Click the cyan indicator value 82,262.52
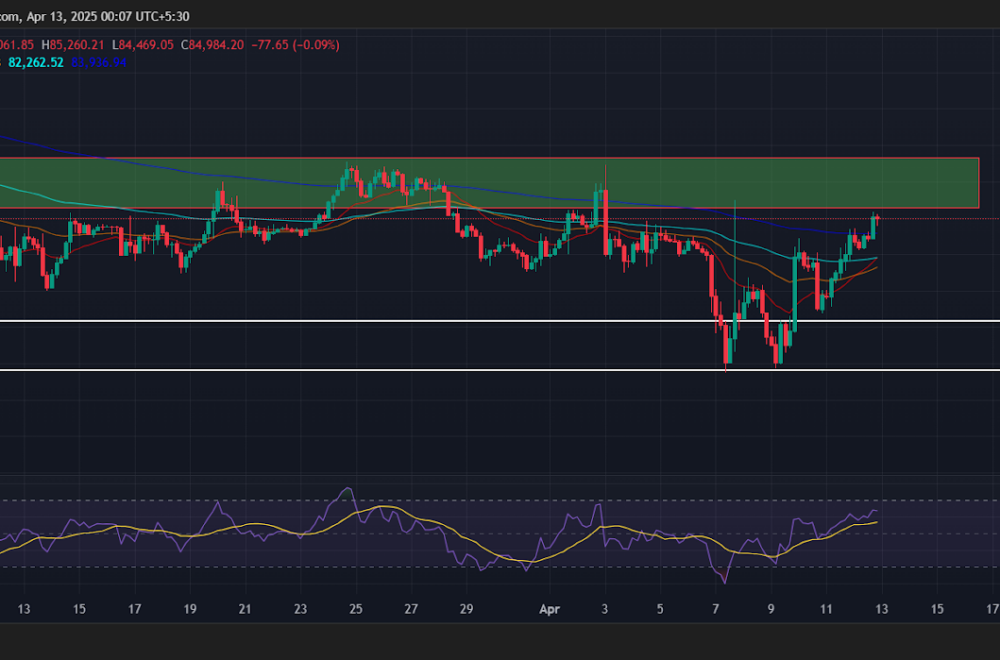The height and width of the screenshot is (660, 1000). tap(36, 62)
